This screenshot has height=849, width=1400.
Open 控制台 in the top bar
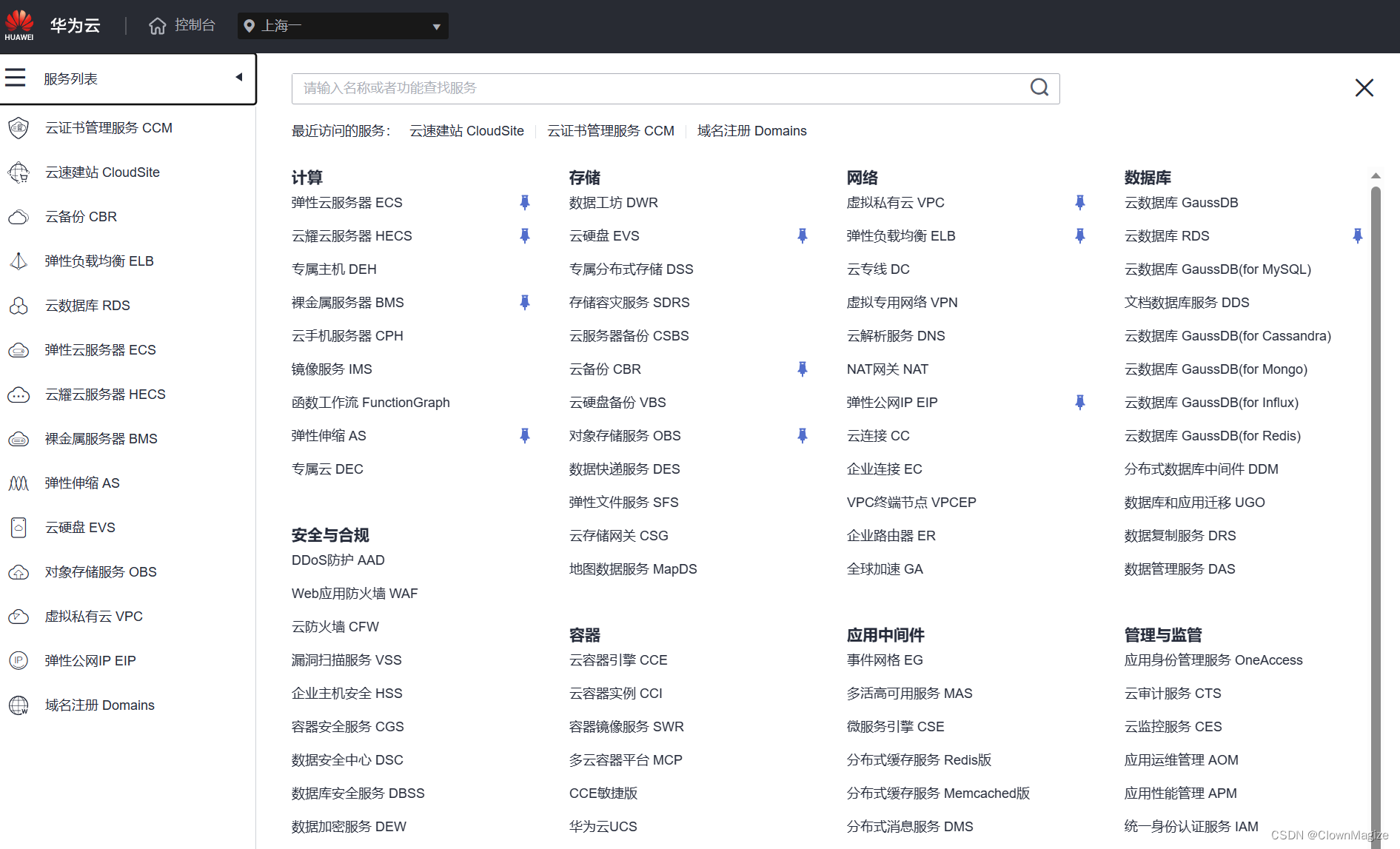click(x=195, y=25)
